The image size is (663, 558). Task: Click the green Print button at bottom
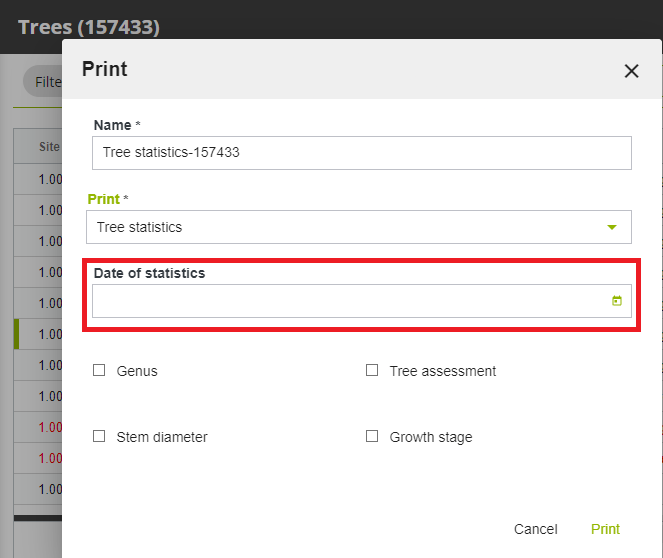pos(605,529)
